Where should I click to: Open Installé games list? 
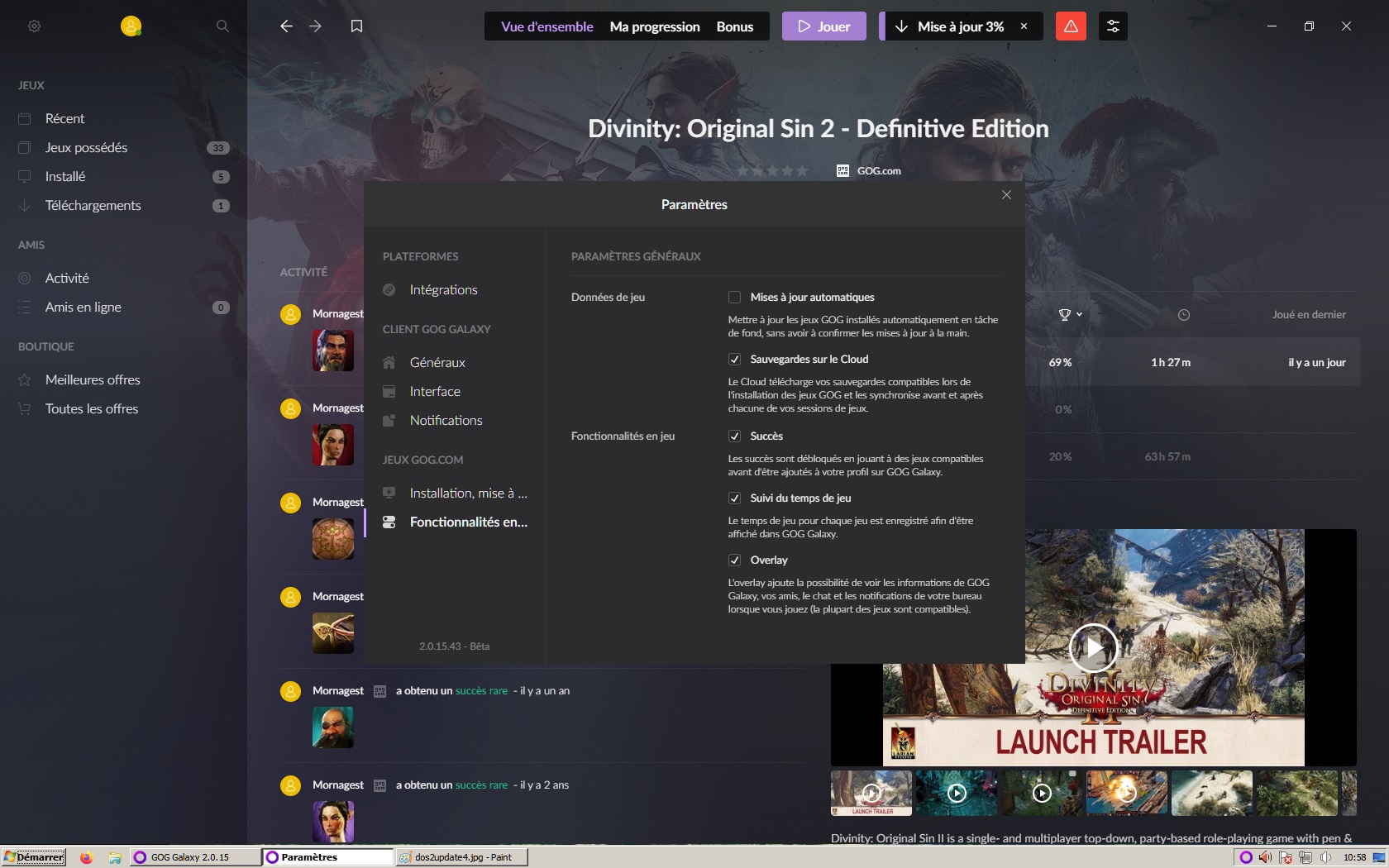point(65,176)
